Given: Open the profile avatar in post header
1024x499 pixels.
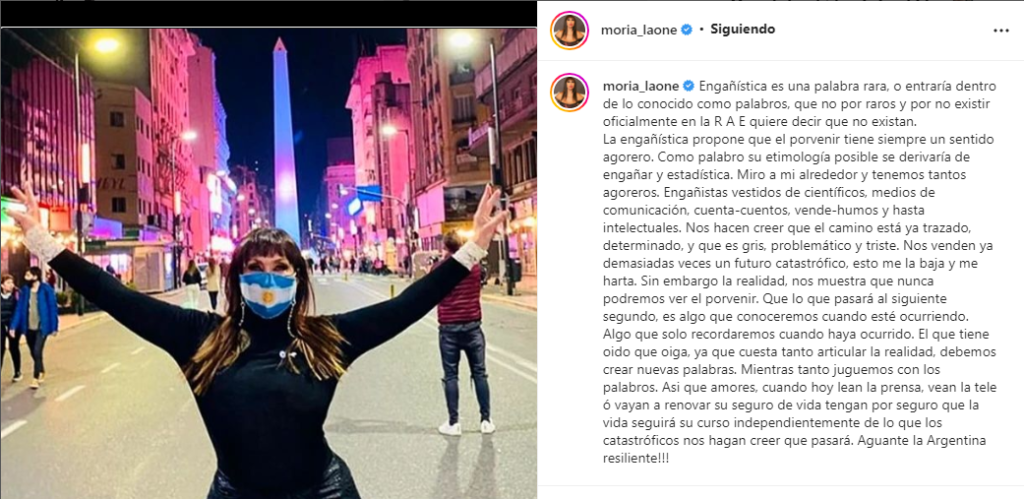Looking at the screenshot, I should click(569, 30).
